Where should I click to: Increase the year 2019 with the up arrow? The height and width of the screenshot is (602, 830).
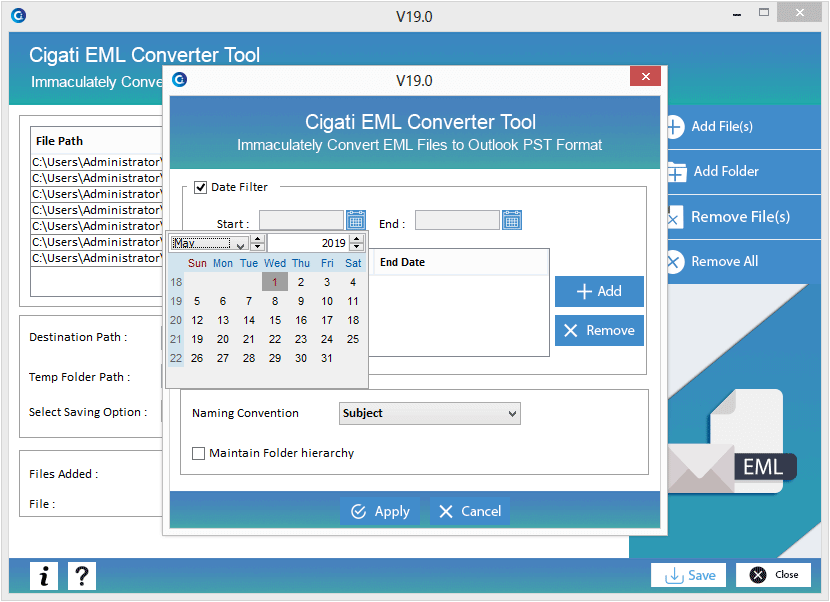(x=357, y=239)
